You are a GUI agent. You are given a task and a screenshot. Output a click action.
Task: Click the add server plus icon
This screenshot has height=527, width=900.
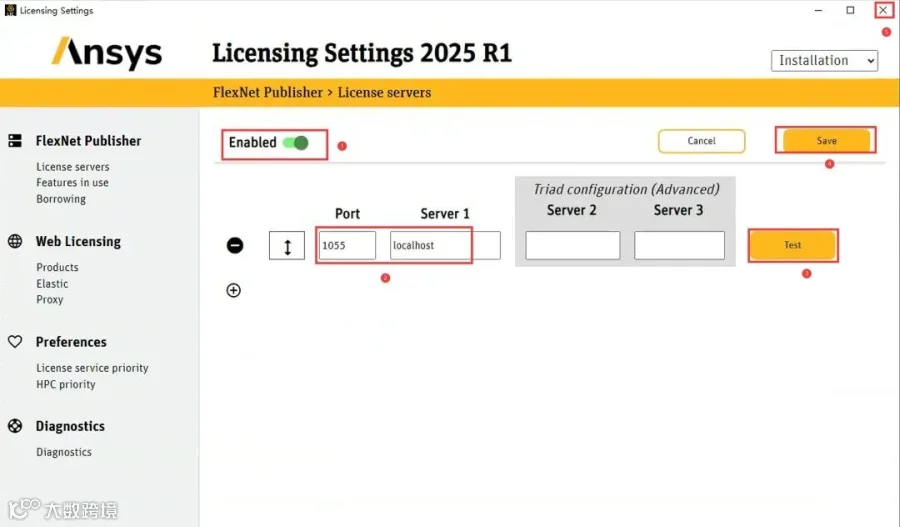(234, 290)
